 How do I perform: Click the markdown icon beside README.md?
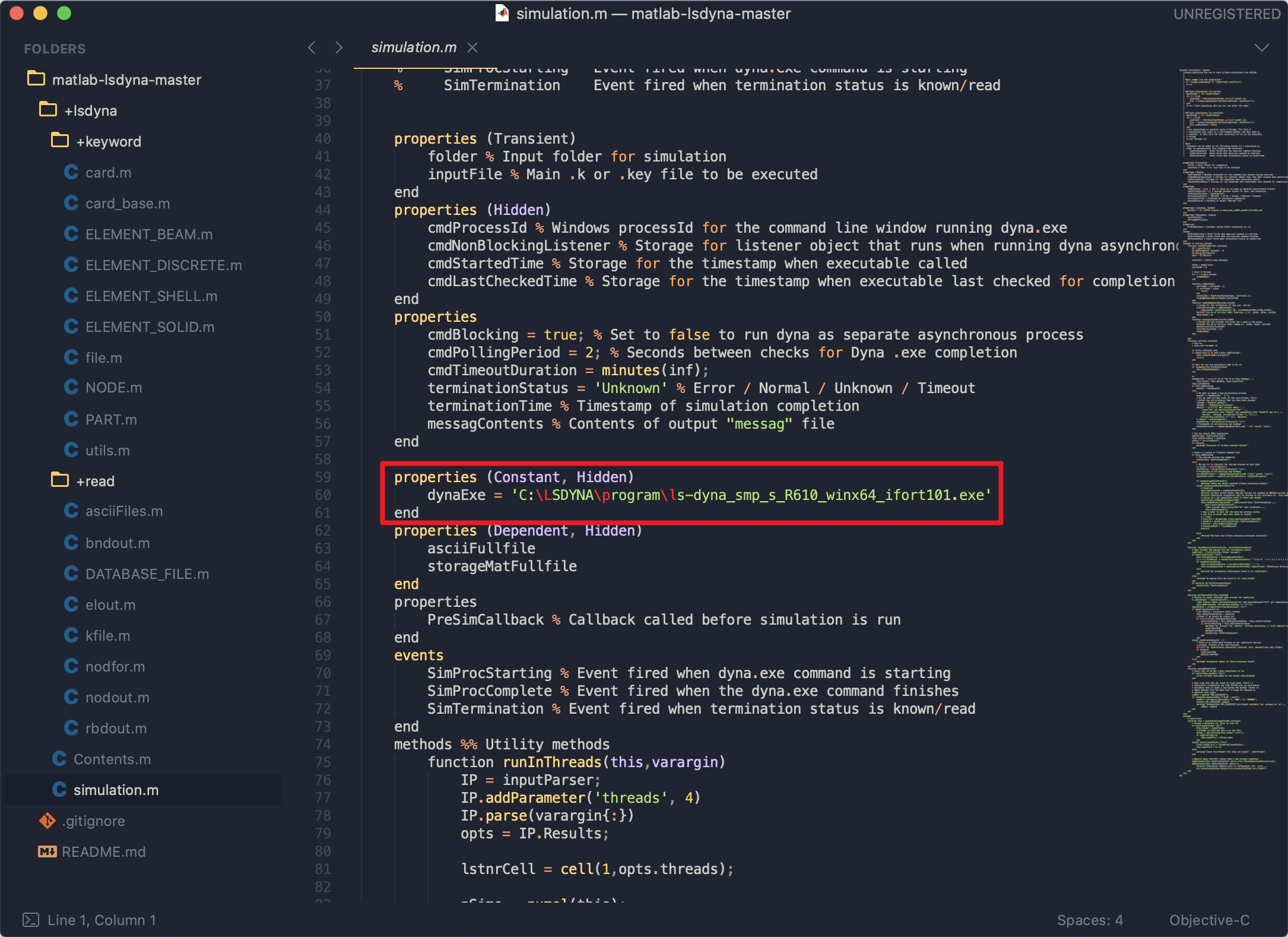point(47,851)
